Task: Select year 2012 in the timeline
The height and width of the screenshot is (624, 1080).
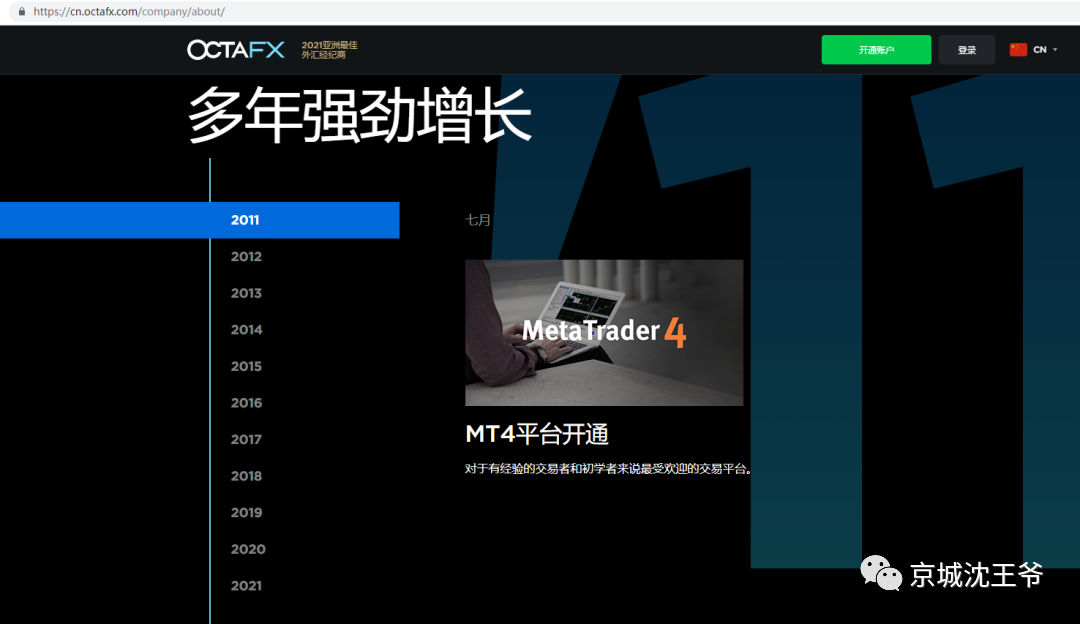Action: coord(246,256)
